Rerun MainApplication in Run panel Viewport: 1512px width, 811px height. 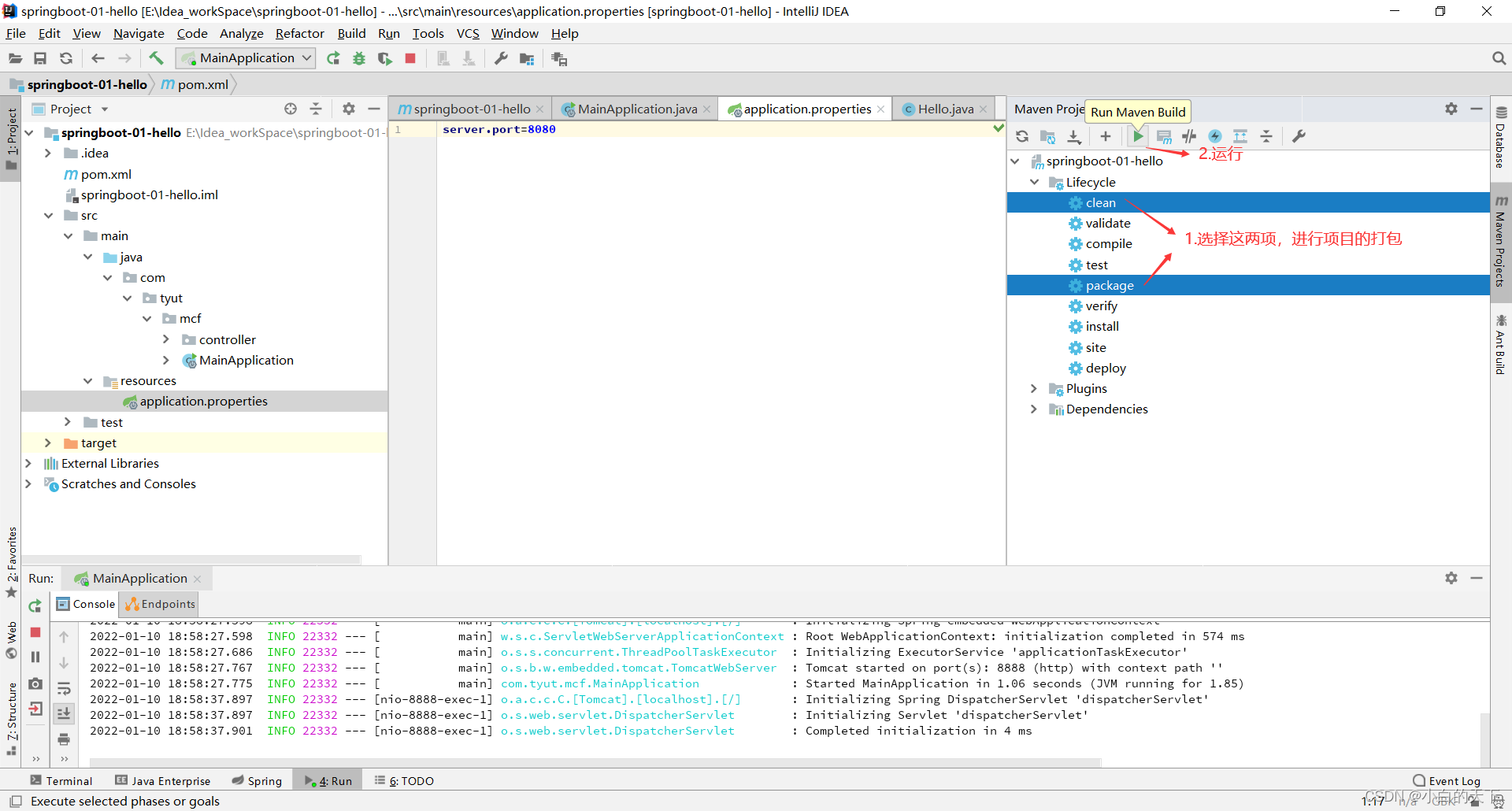click(x=35, y=605)
